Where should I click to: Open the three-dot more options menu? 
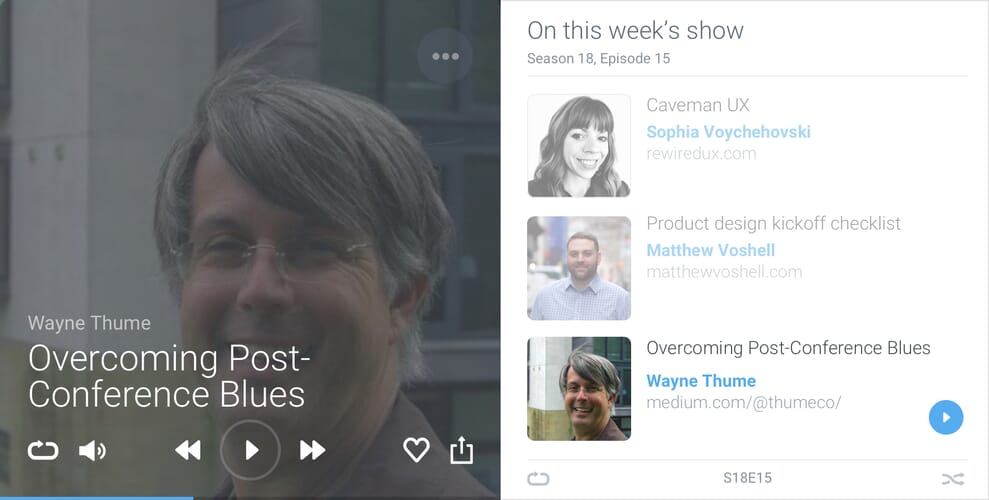point(445,56)
